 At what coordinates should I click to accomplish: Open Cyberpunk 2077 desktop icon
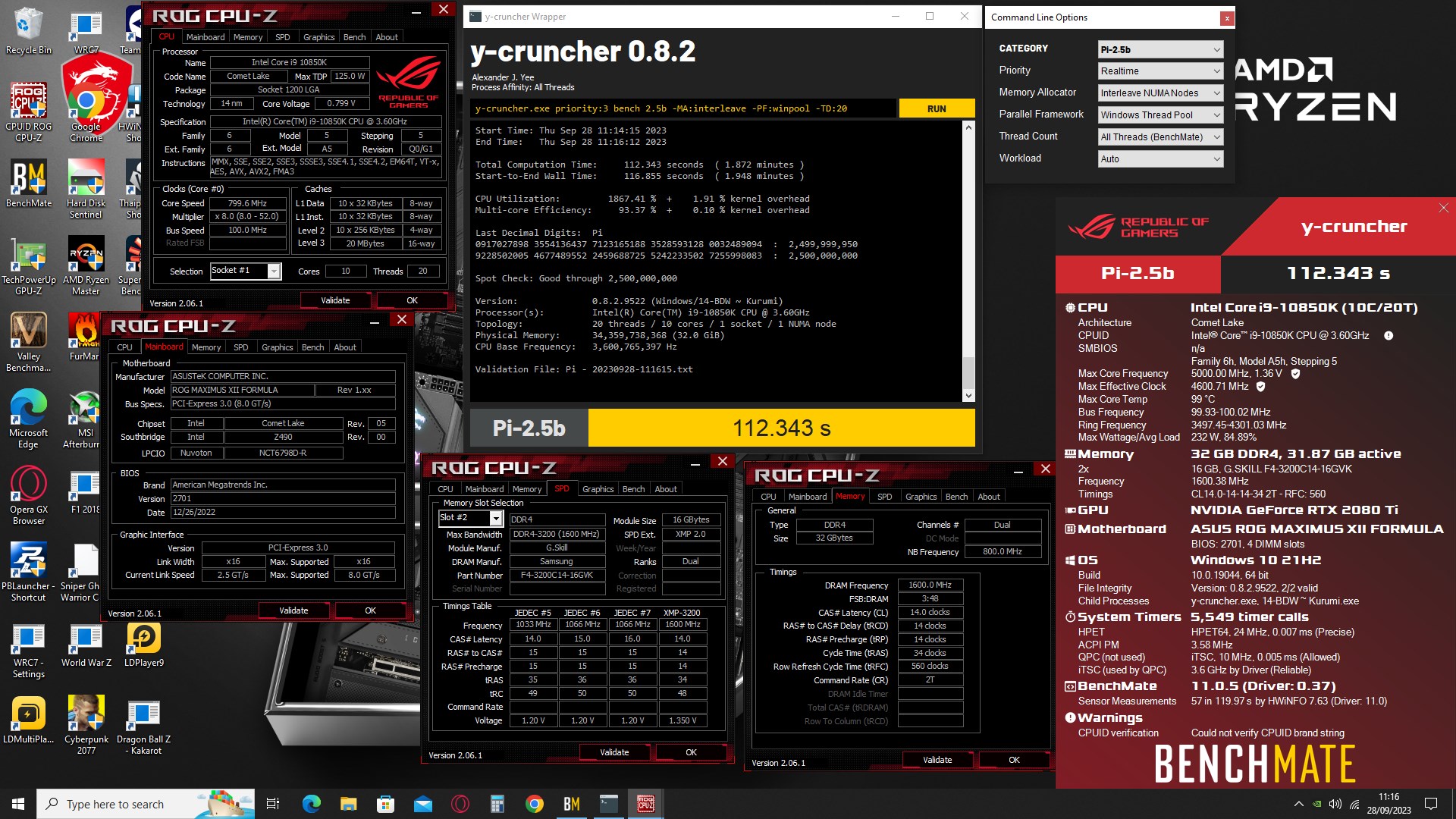pos(86,724)
